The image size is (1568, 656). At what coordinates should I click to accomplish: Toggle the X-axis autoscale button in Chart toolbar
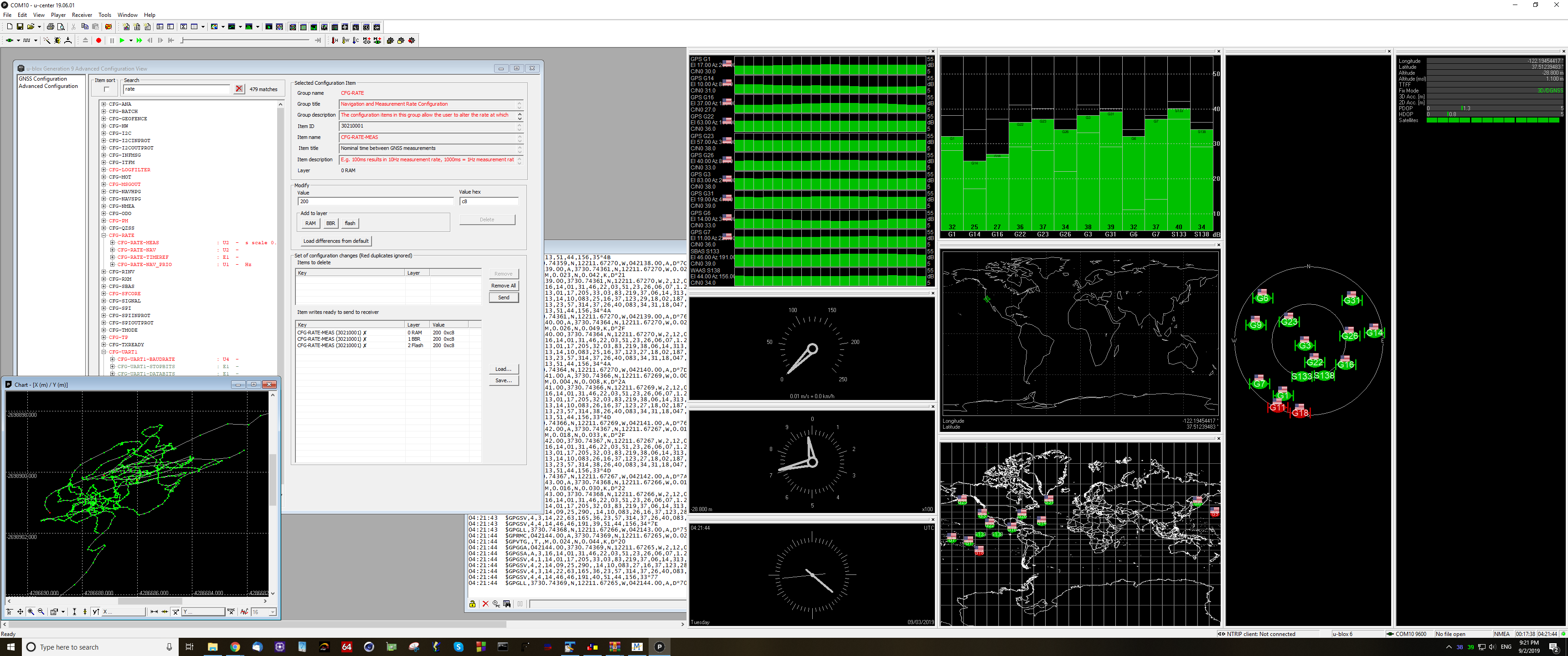point(175,611)
